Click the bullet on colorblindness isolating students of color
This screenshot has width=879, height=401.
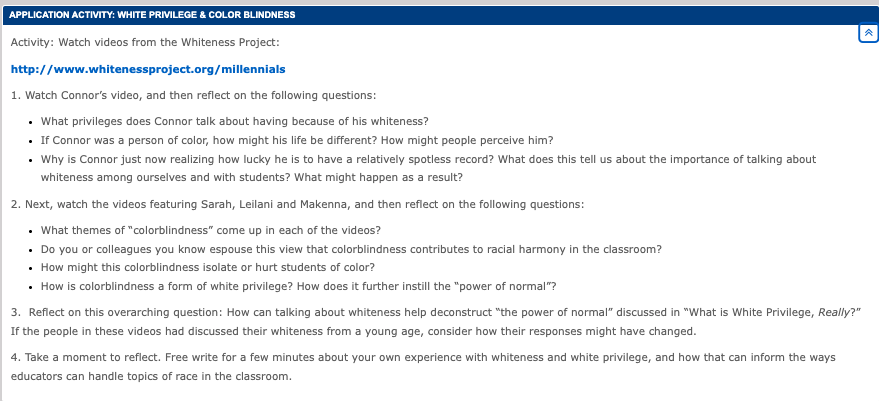point(208,267)
